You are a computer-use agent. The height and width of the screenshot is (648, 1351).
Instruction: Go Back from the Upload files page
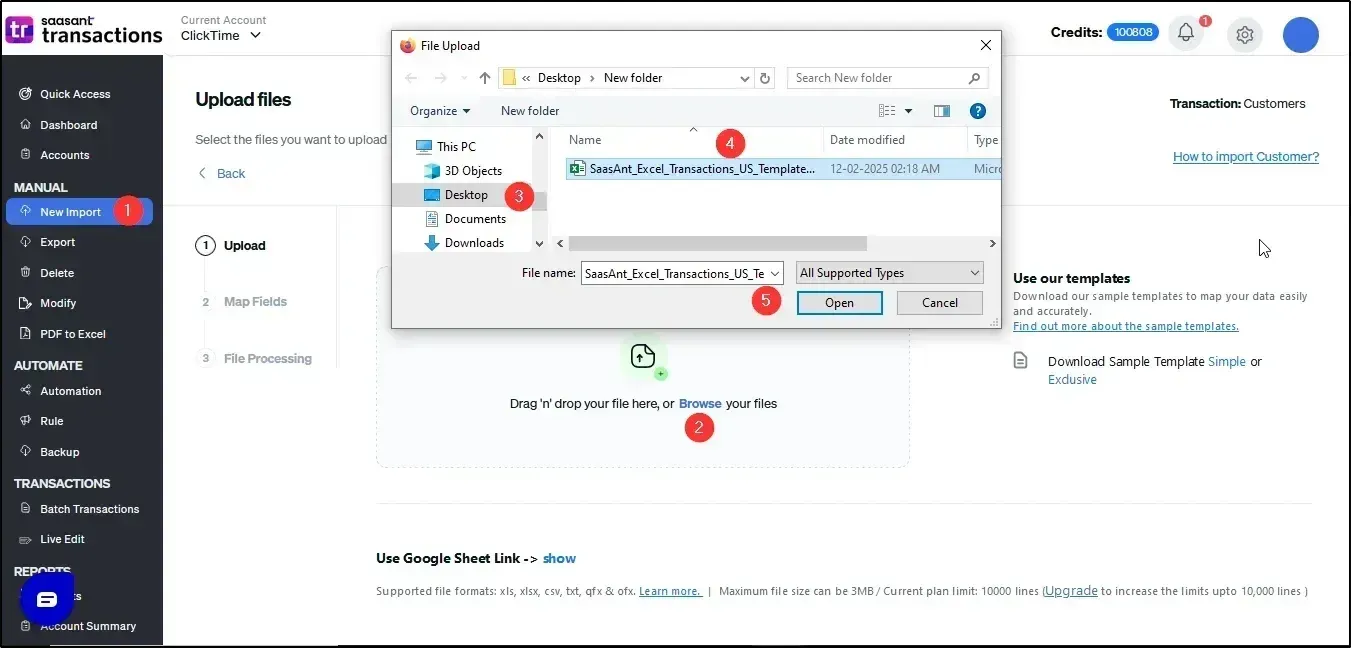click(x=222, y=173)
